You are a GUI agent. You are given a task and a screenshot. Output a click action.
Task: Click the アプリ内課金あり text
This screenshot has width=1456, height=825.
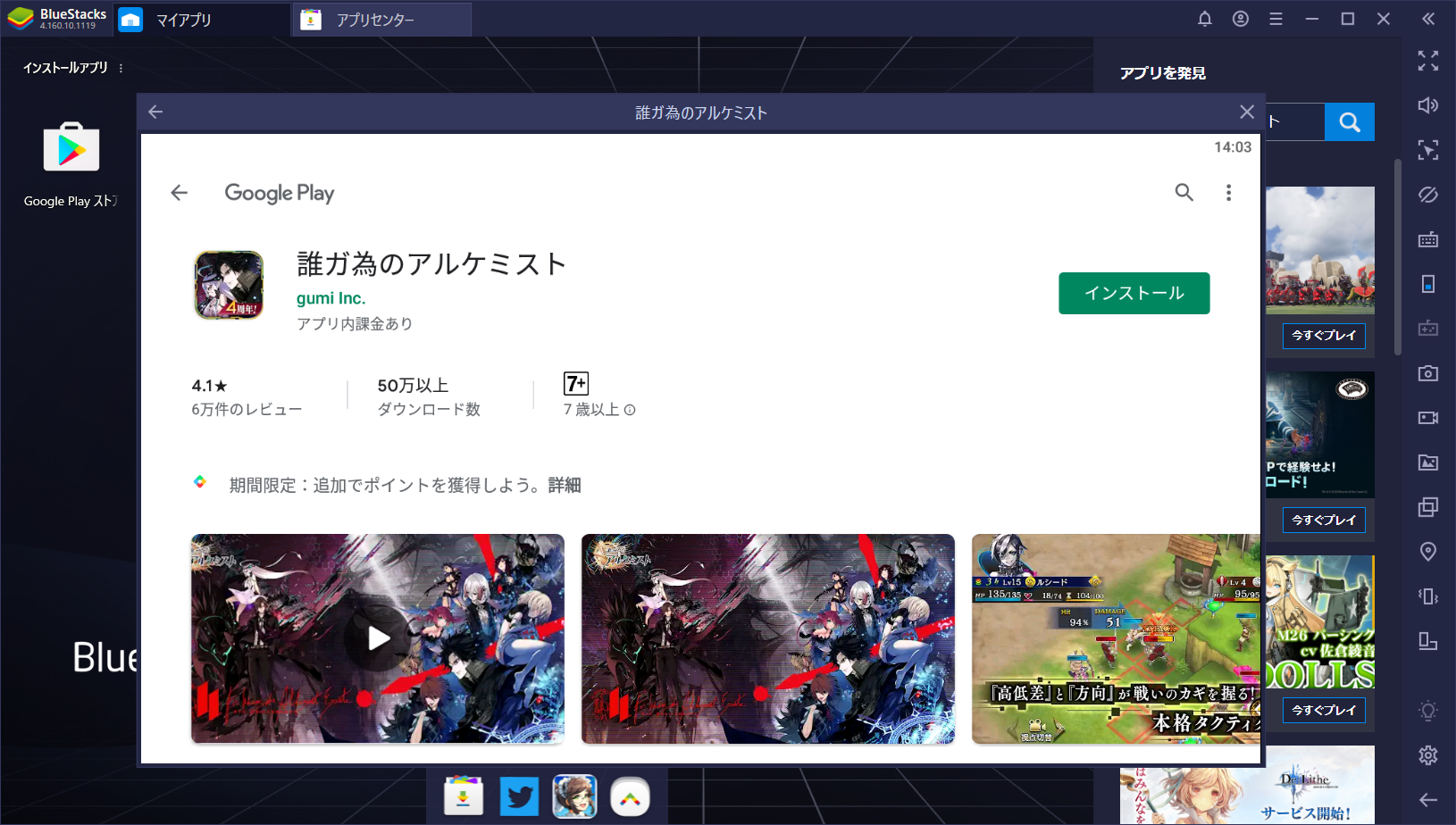point(355,323)
